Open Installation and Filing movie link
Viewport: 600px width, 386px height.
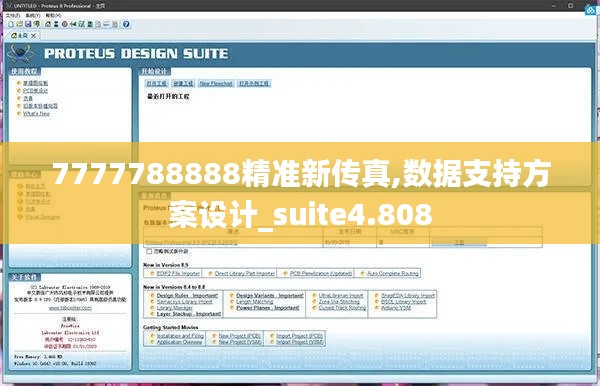click(180, 336)
